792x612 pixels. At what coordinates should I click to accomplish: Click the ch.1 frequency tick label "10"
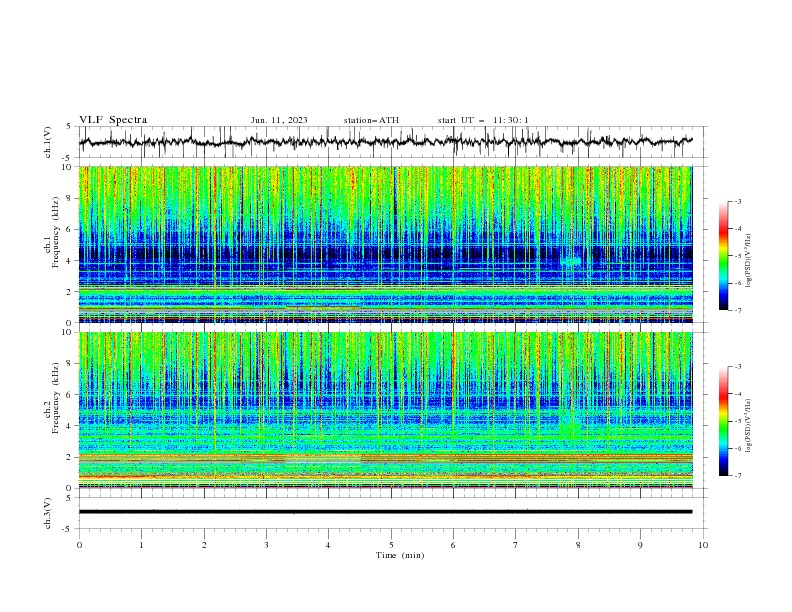coord(68,167)
